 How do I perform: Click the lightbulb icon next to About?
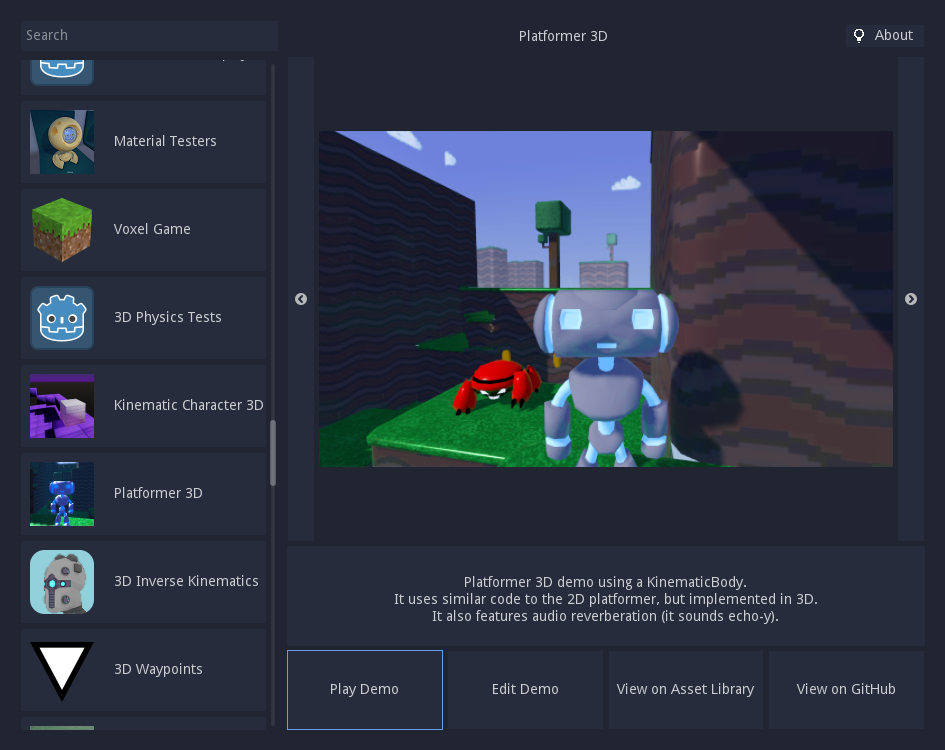tap(859, 35)
